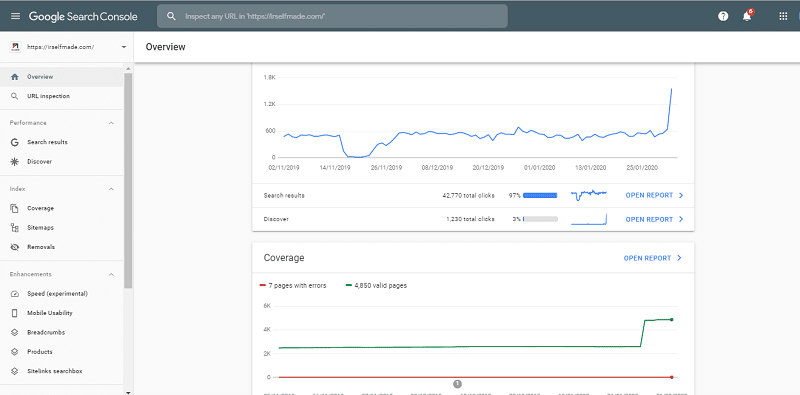Screen dimensions: 800x395
Task: Click the sidebar vertical scrollbar
Action: point(128,181)
